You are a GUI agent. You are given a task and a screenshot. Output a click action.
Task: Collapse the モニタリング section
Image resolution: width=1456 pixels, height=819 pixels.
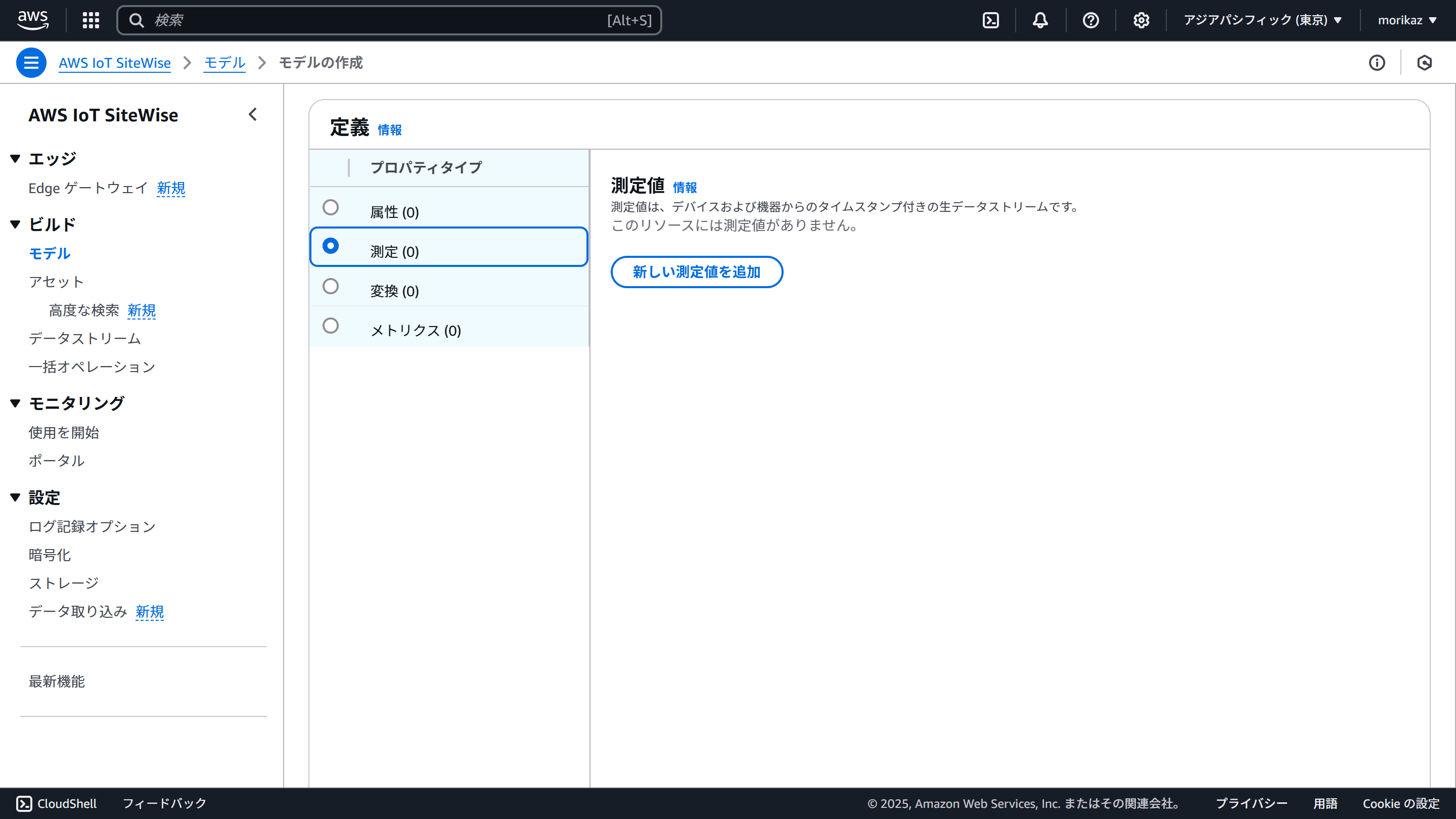click(16, 403)
